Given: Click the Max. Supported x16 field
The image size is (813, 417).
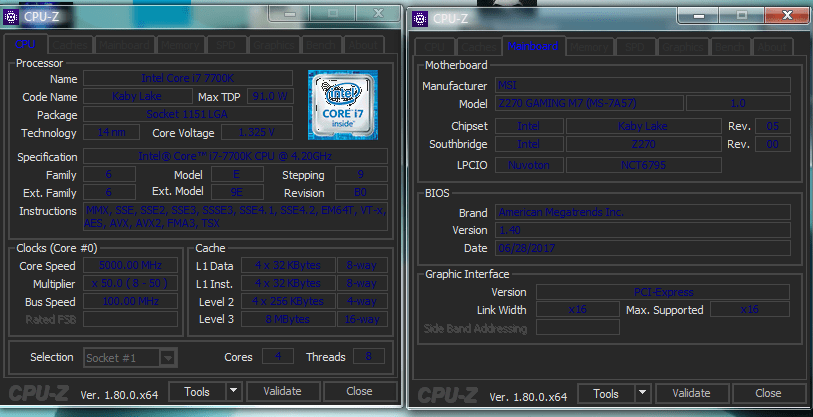Looking at the screenshot, I should [750, 309].
